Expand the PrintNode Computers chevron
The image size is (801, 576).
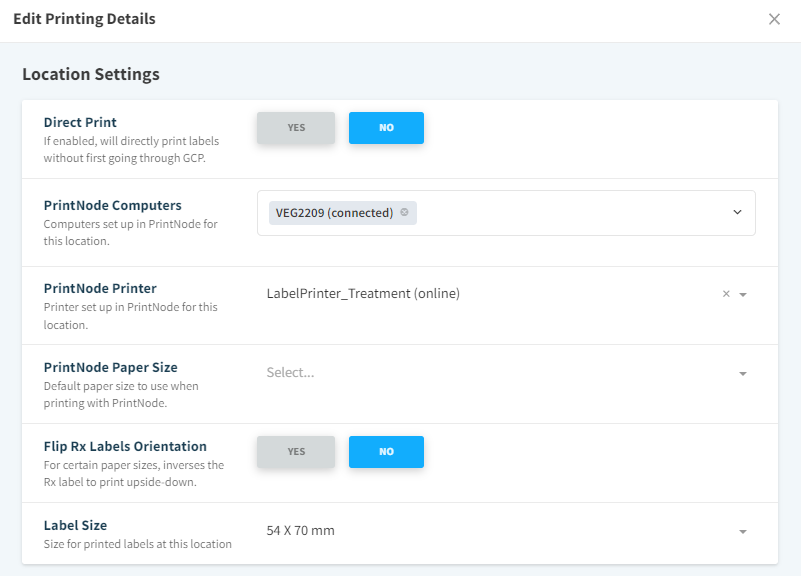pyautogui.click(x=737, y=212)
